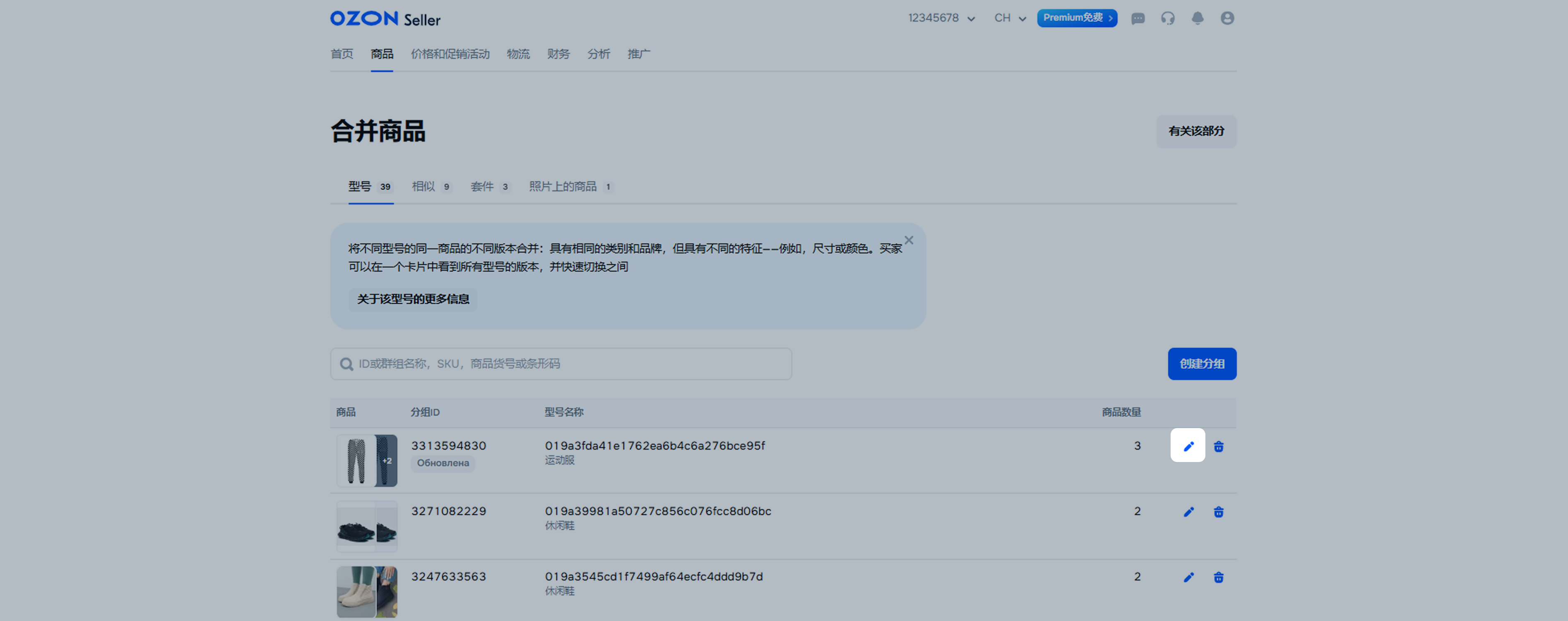Image resolution: width=1568 pixels, height=621 pixels.
Task: Edit group 3247633563 with the pencil icon
Action: (1188, 577)
